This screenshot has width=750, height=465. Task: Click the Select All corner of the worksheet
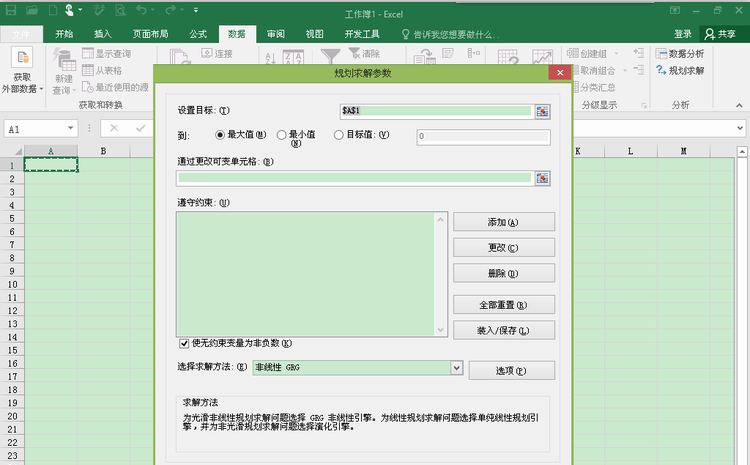(18, 151)
